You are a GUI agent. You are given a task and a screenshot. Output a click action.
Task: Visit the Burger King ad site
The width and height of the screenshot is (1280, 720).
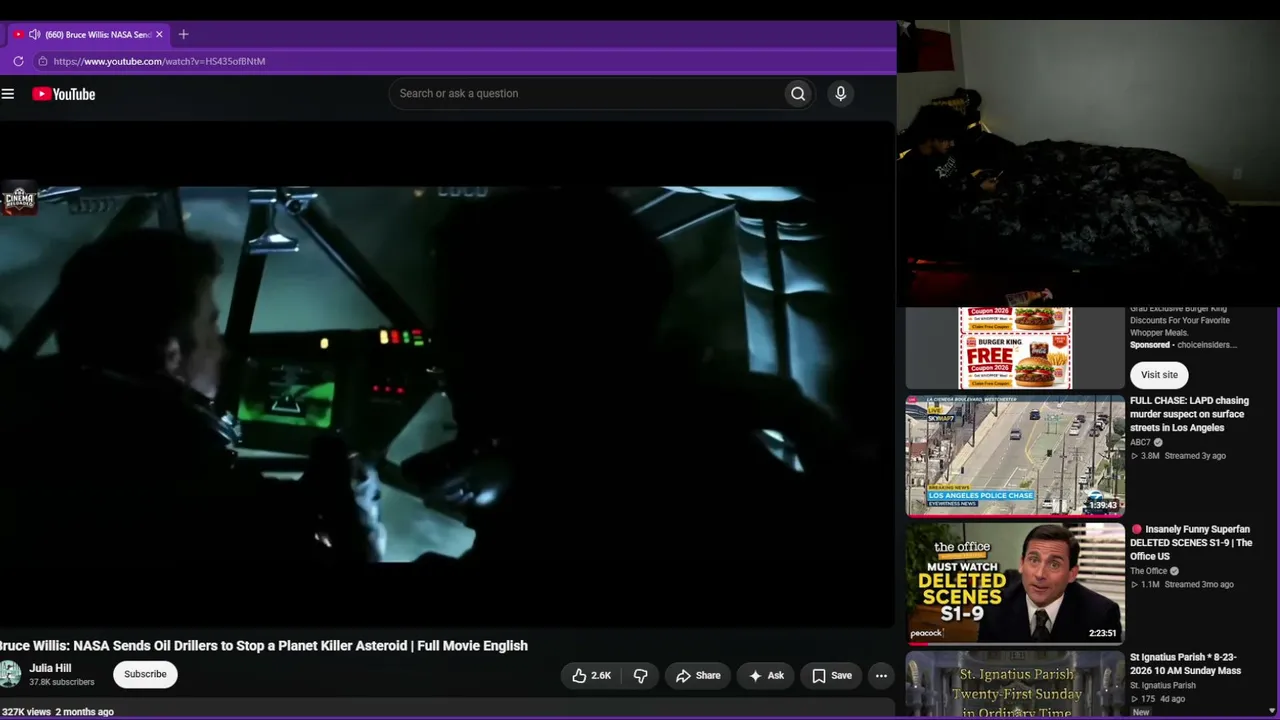[1159, 375]
